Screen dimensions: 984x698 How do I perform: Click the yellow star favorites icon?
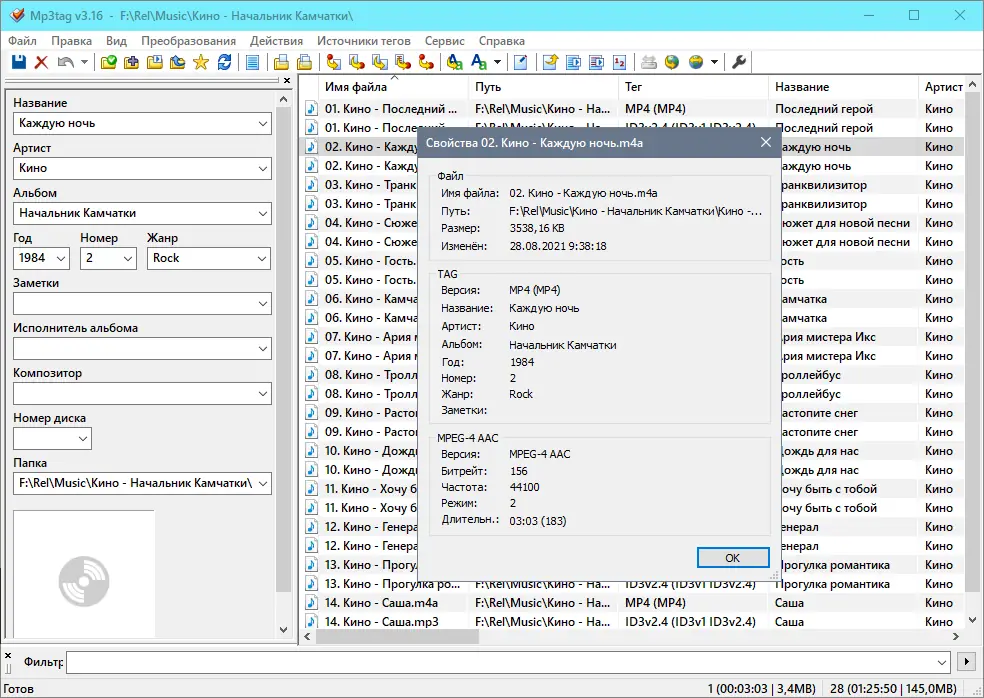pyautogui.click(x=202, y=62)
